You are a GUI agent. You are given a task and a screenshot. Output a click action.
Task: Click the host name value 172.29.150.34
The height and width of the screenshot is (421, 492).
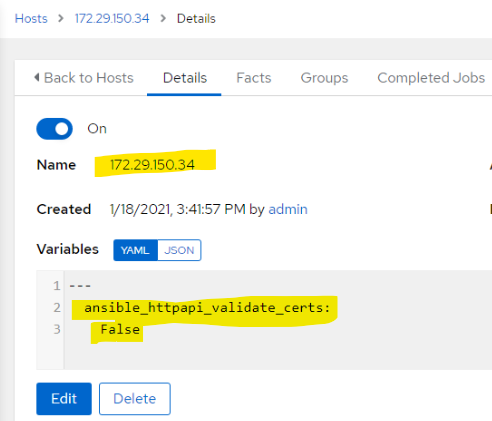[x=152, y=165]
